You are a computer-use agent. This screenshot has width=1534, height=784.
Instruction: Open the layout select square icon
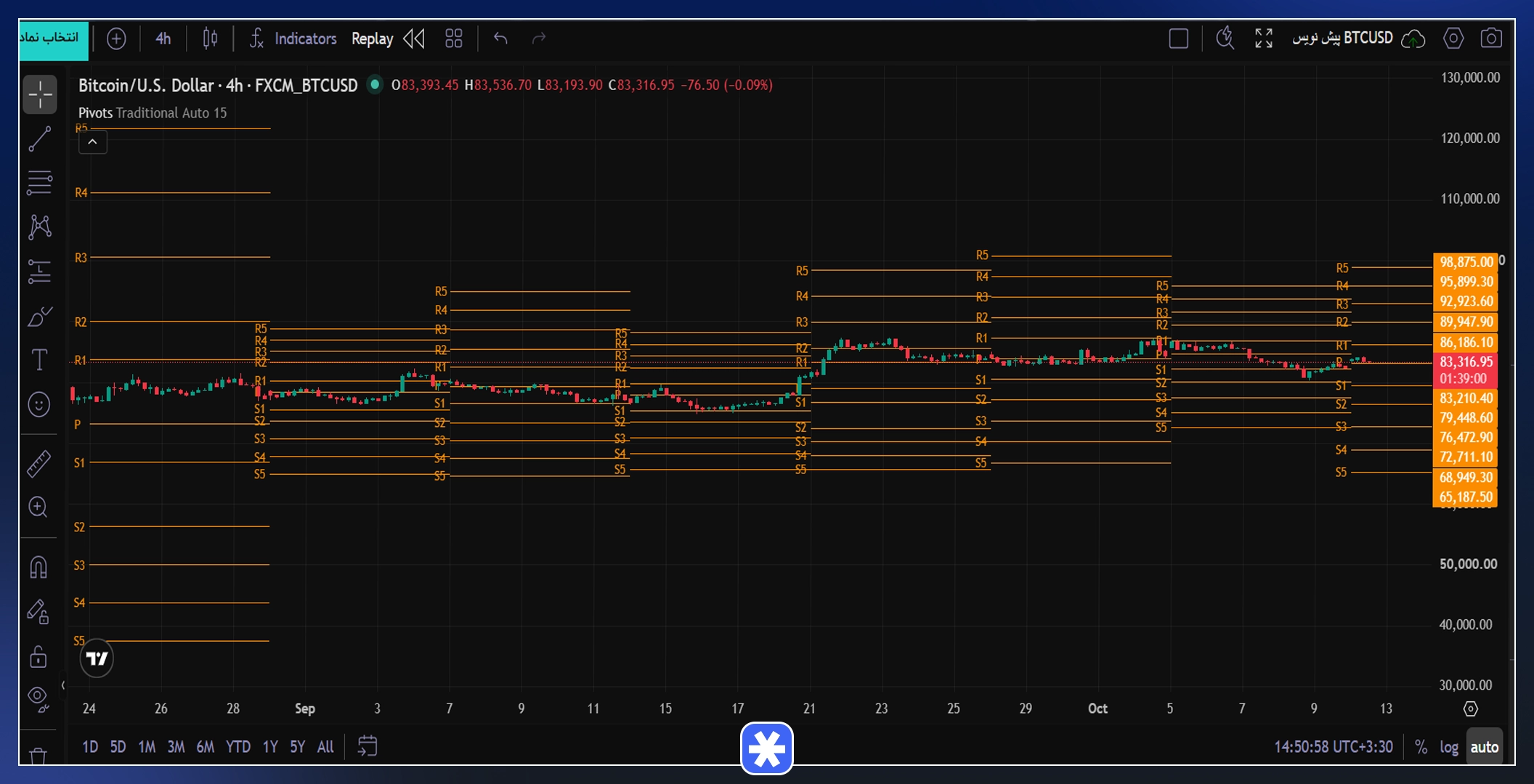point(1179,38)
